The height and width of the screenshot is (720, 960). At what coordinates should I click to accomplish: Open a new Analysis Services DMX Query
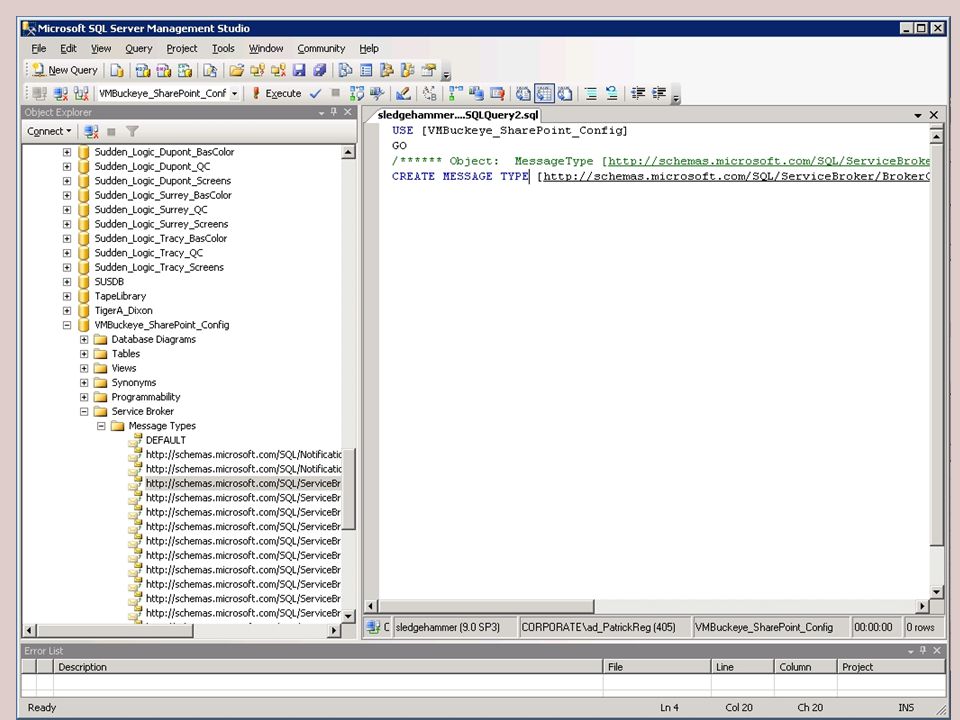pos(163,70)
